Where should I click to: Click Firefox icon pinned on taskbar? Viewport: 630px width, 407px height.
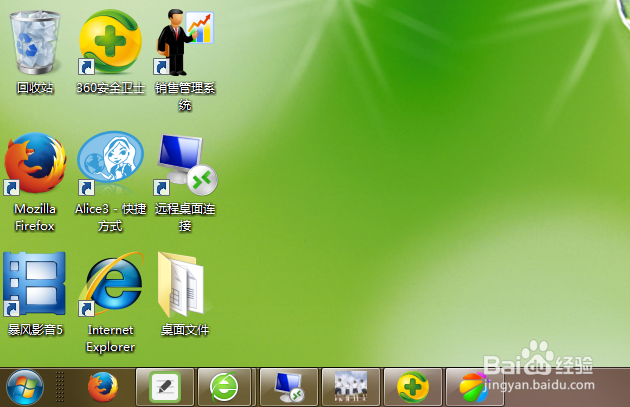[x=103, y=387]
